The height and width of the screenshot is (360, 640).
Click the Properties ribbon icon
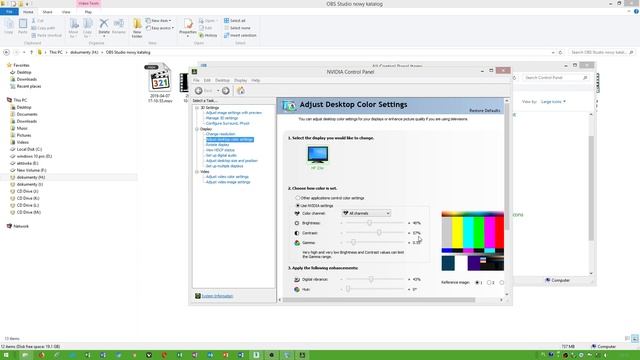coord(188,24)
